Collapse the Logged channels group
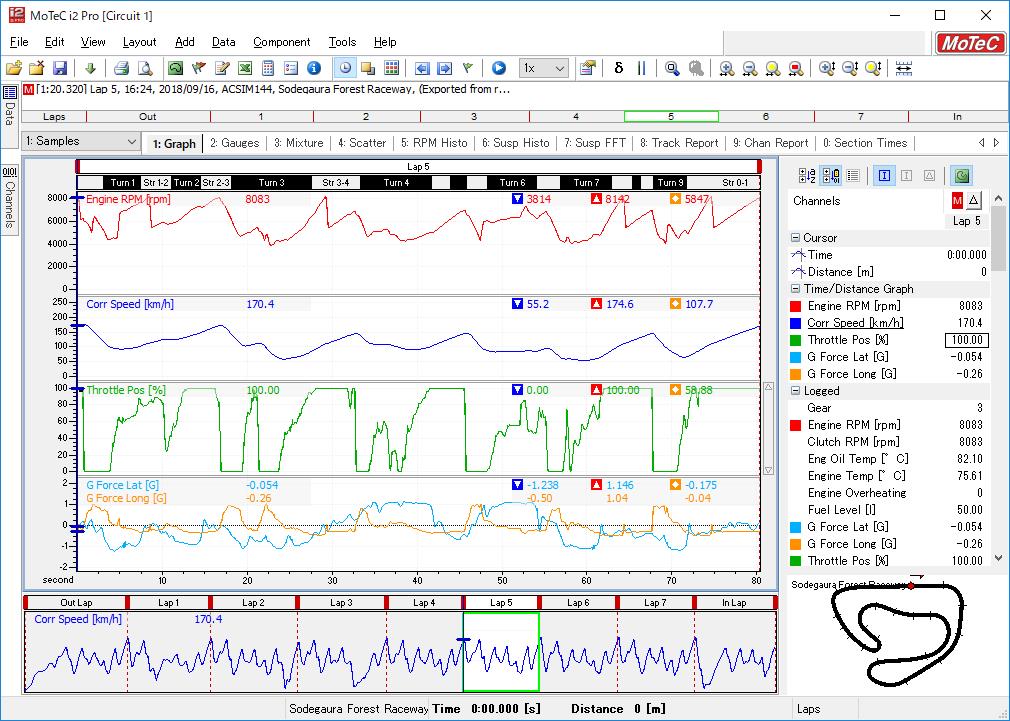The image size is (1010, 721). pos(796,390)
